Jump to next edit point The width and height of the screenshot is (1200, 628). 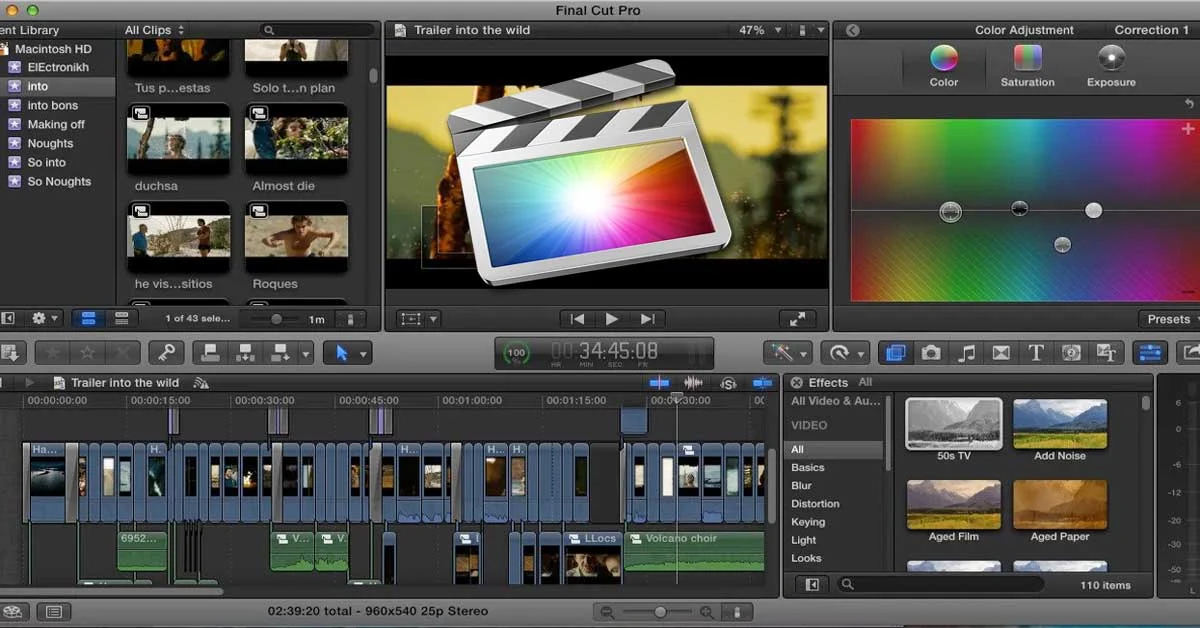647,319
